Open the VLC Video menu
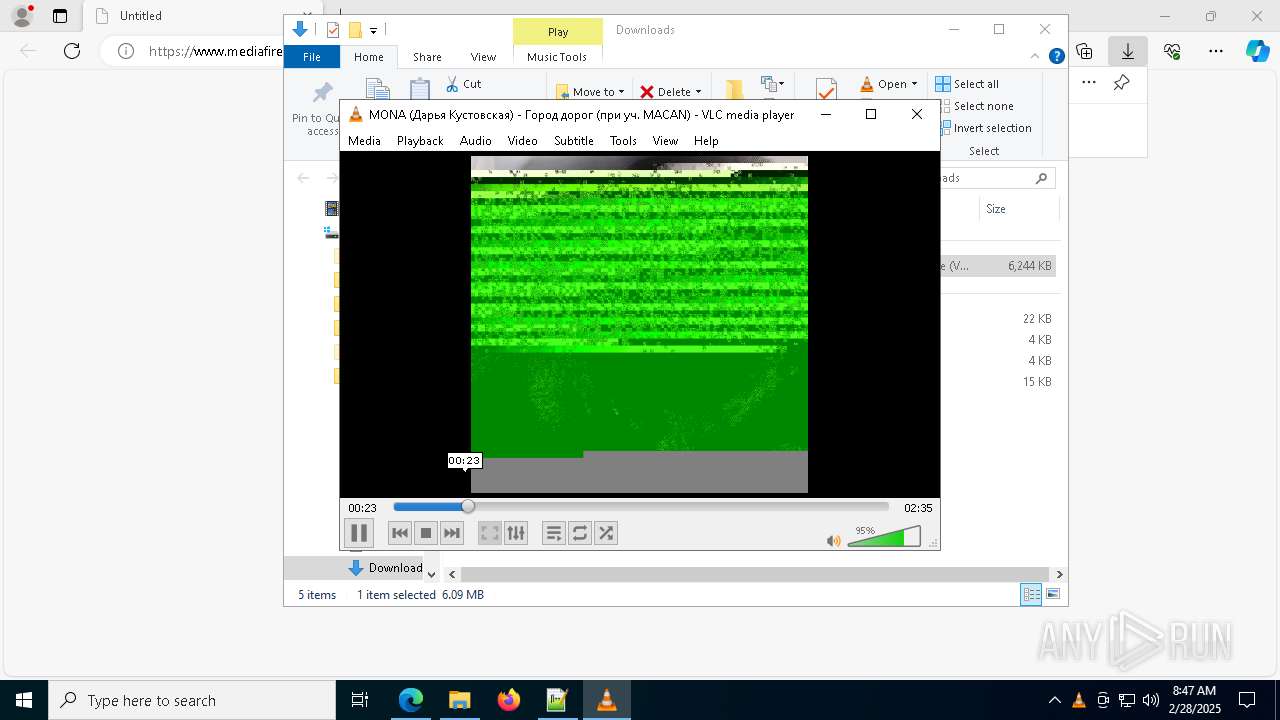The image size is (1280, 720). (x=522, y=141)
